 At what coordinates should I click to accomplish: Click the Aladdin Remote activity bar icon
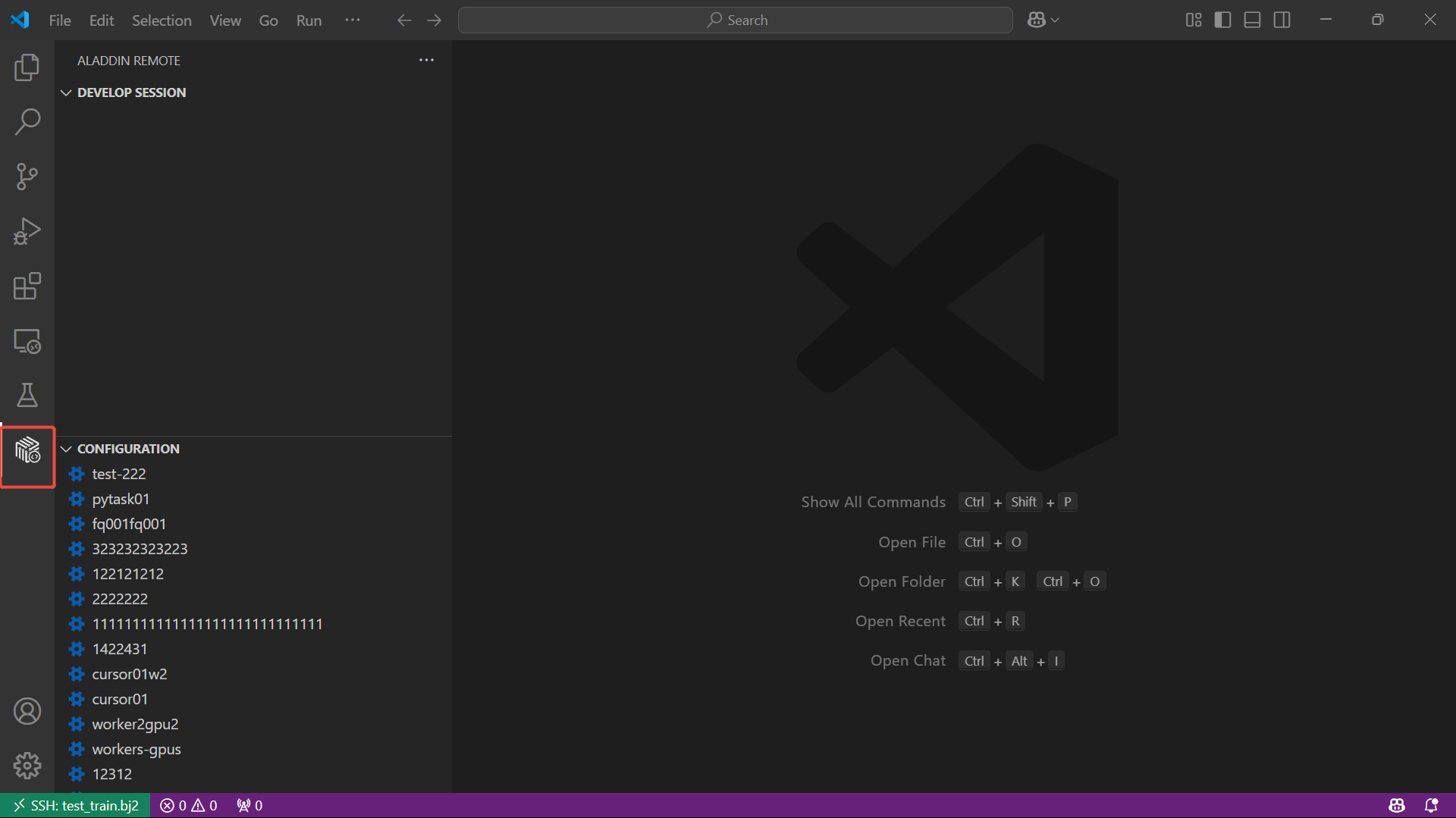coord(27,450)
